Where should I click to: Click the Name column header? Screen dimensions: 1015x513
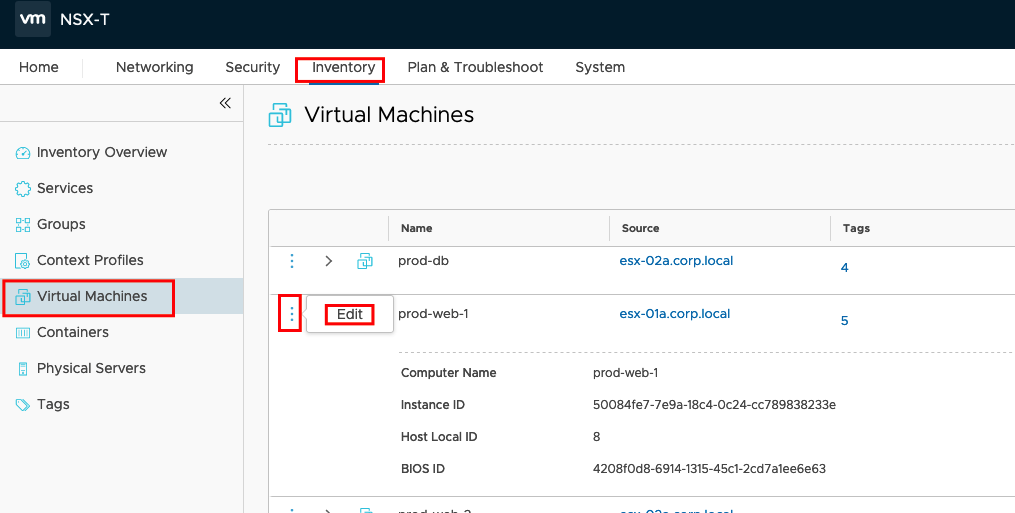416,228
